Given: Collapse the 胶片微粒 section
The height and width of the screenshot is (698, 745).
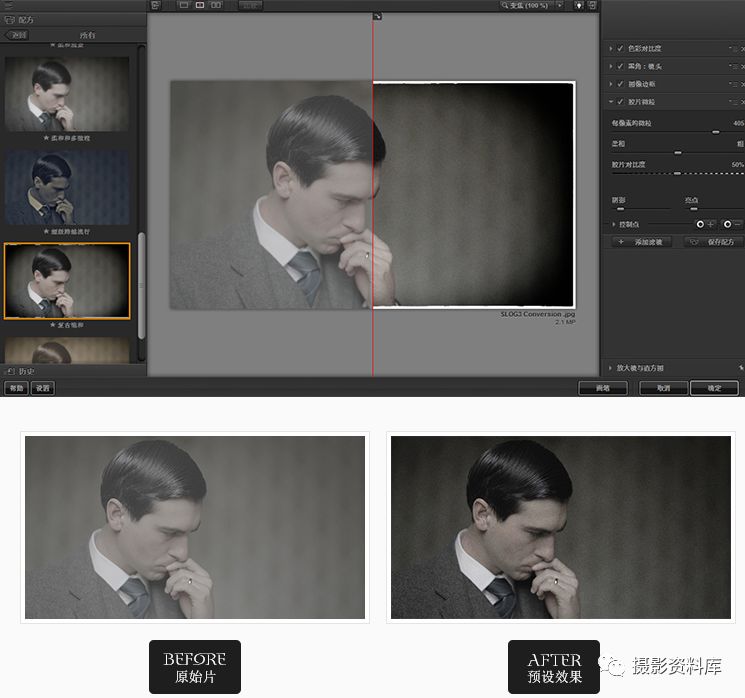Looking at the screenshot, I should click(611, 102).
